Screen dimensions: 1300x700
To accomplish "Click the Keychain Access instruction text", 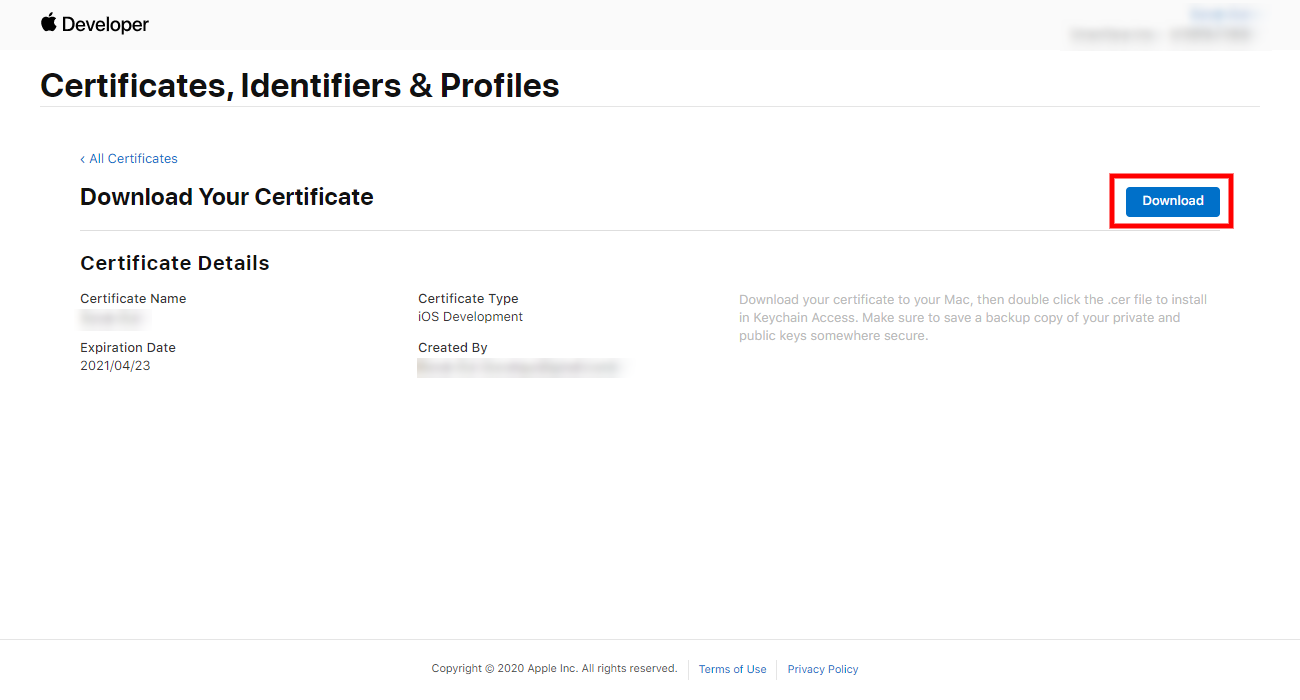I will coord(973,318).
